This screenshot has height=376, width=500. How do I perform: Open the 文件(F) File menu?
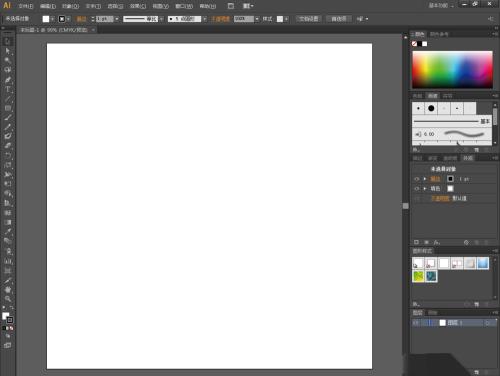click(26, 6)
